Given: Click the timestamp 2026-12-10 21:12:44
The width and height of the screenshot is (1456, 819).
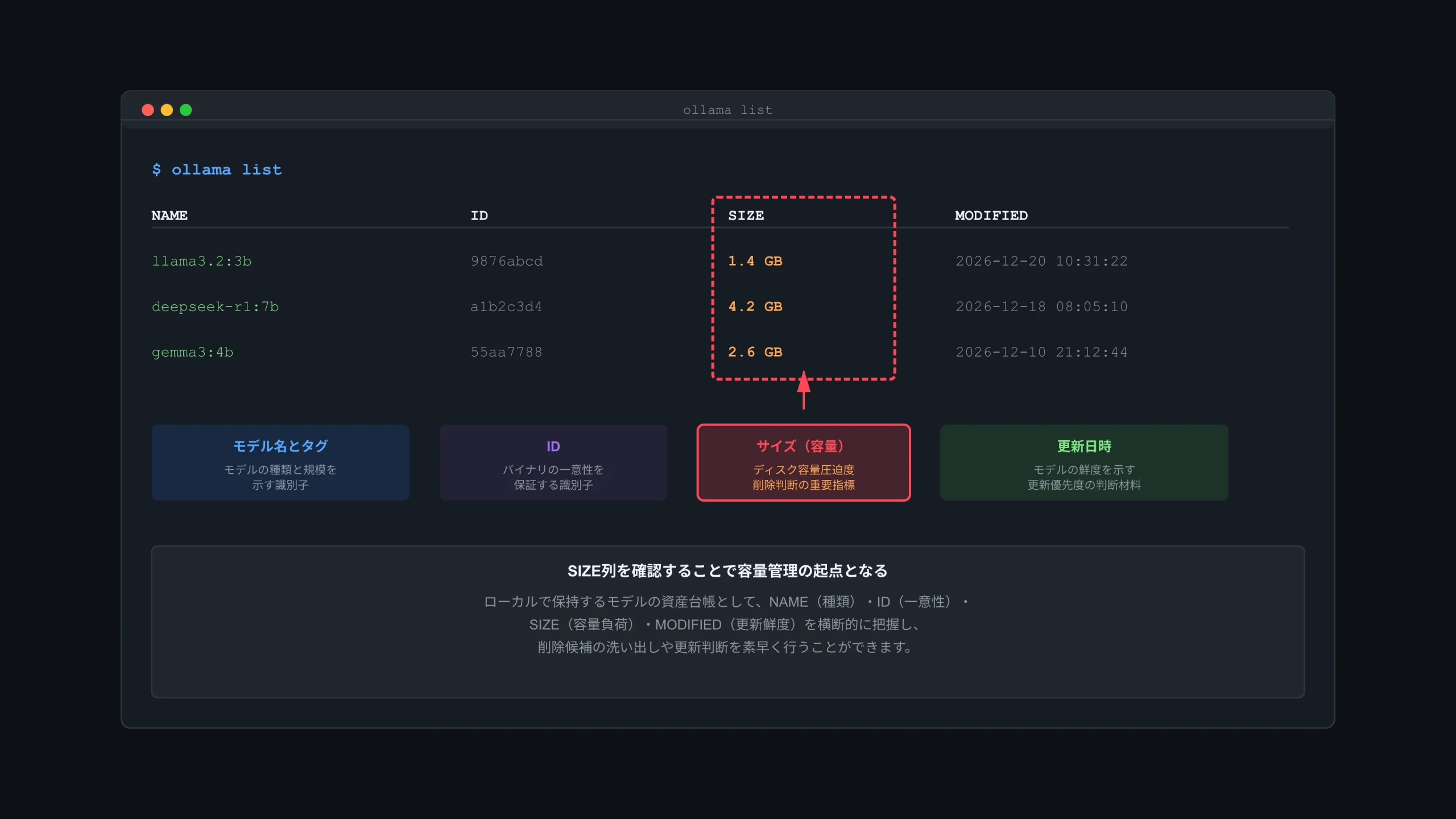Looking at the screenshot, I should click(x=1041, y=352).
